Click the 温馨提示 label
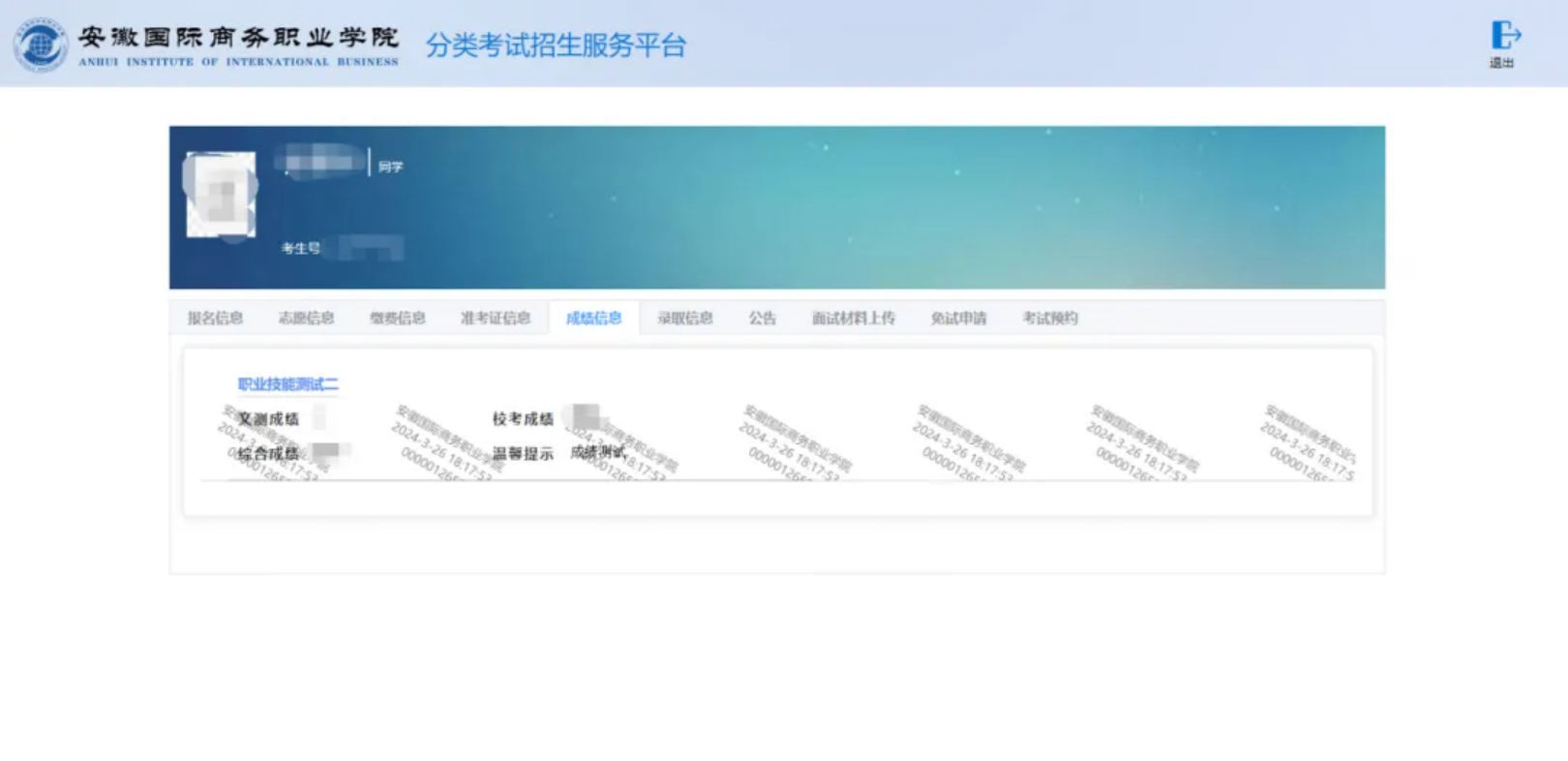1568x761 pixels. 523,453
